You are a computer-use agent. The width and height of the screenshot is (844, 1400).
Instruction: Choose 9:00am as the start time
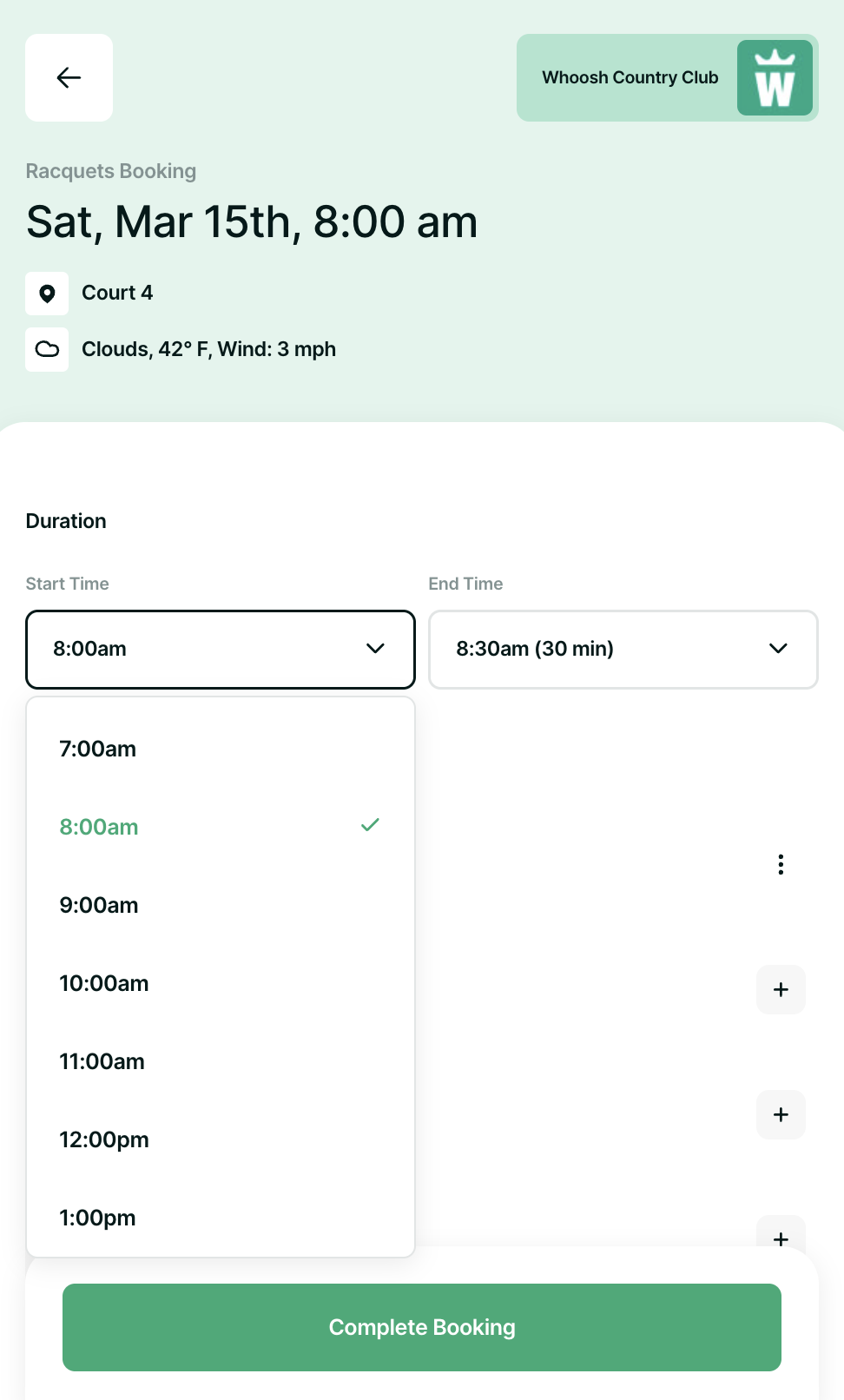tap(99, 905)
